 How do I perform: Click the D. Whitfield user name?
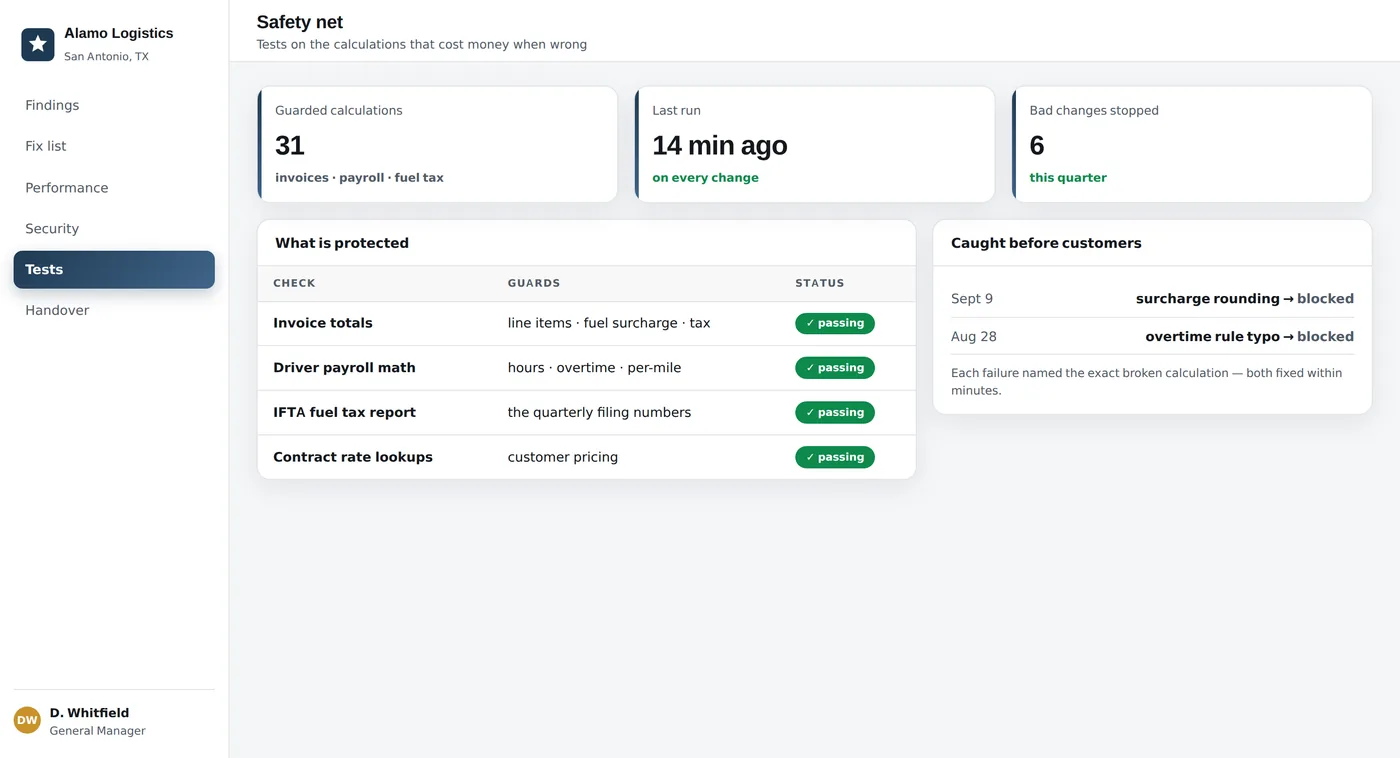coord(89,713)
